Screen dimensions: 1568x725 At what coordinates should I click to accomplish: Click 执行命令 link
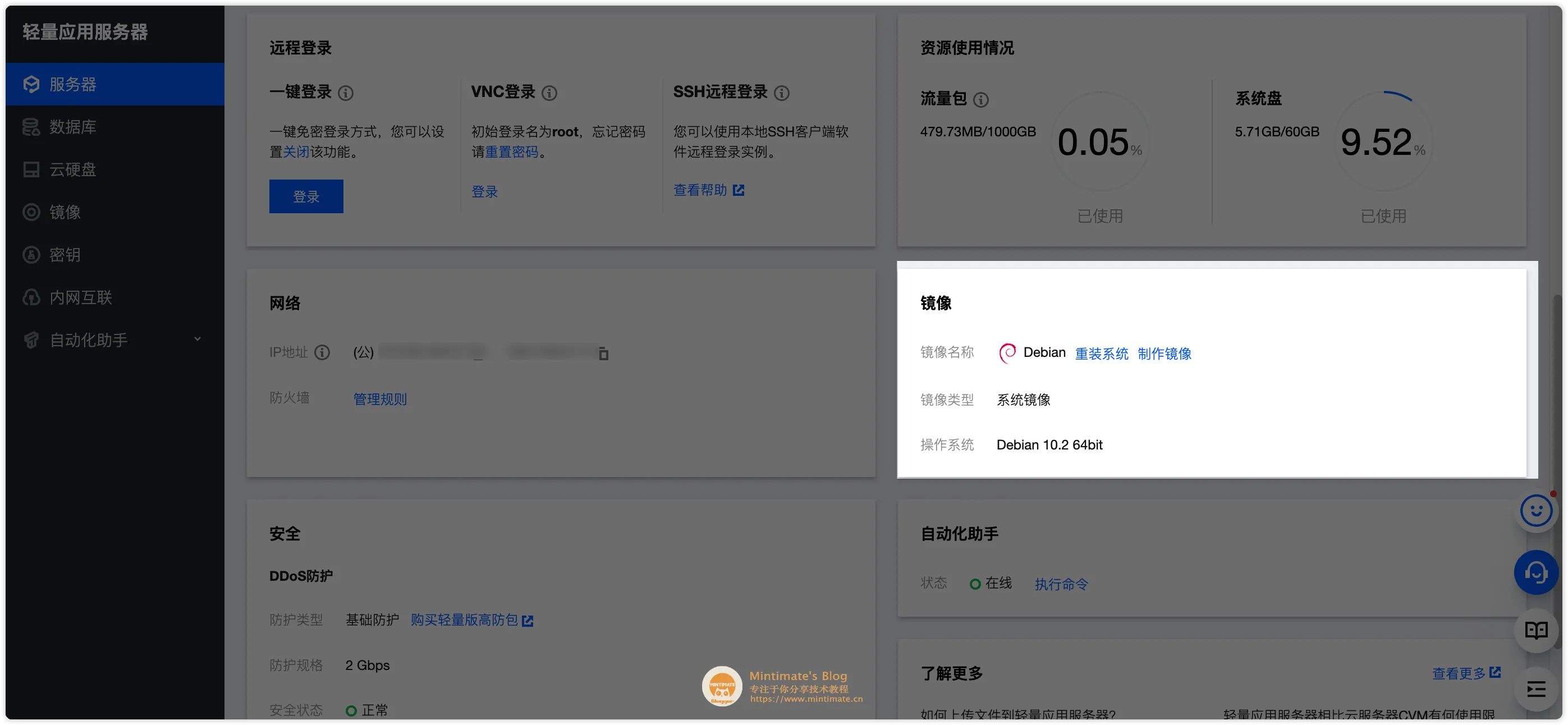(x=1062, y=584)
